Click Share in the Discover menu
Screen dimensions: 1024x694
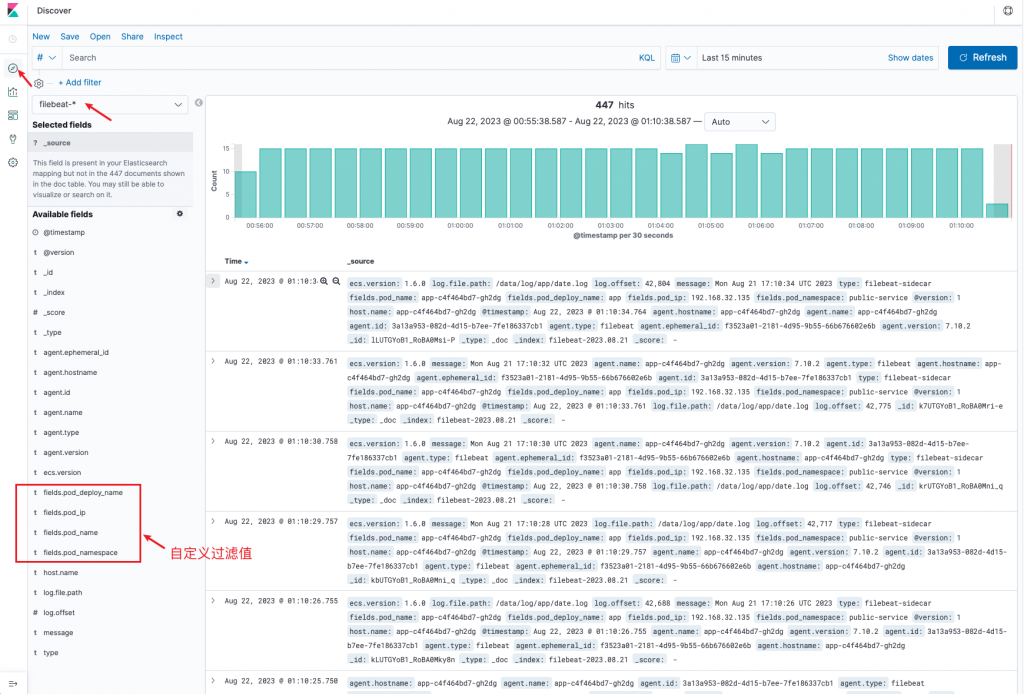click(x=132, y=37)
